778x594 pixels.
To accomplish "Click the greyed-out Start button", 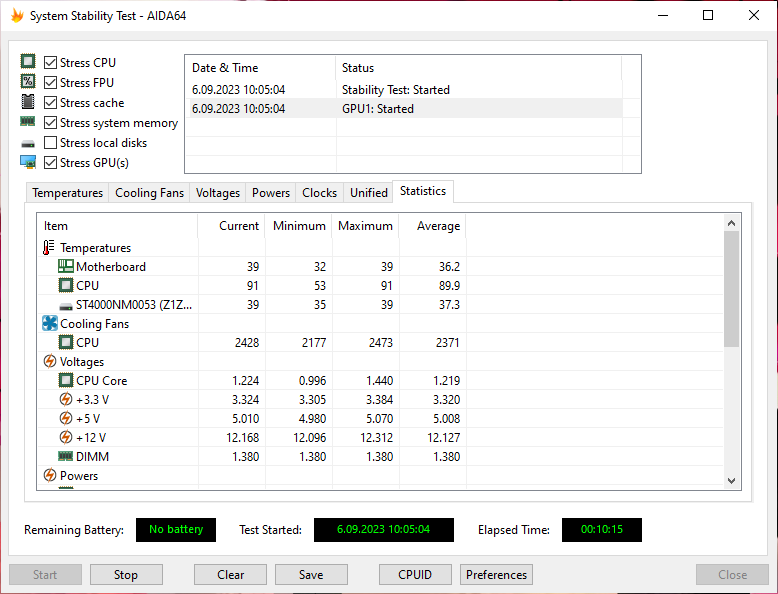I will tap(45, 575).
